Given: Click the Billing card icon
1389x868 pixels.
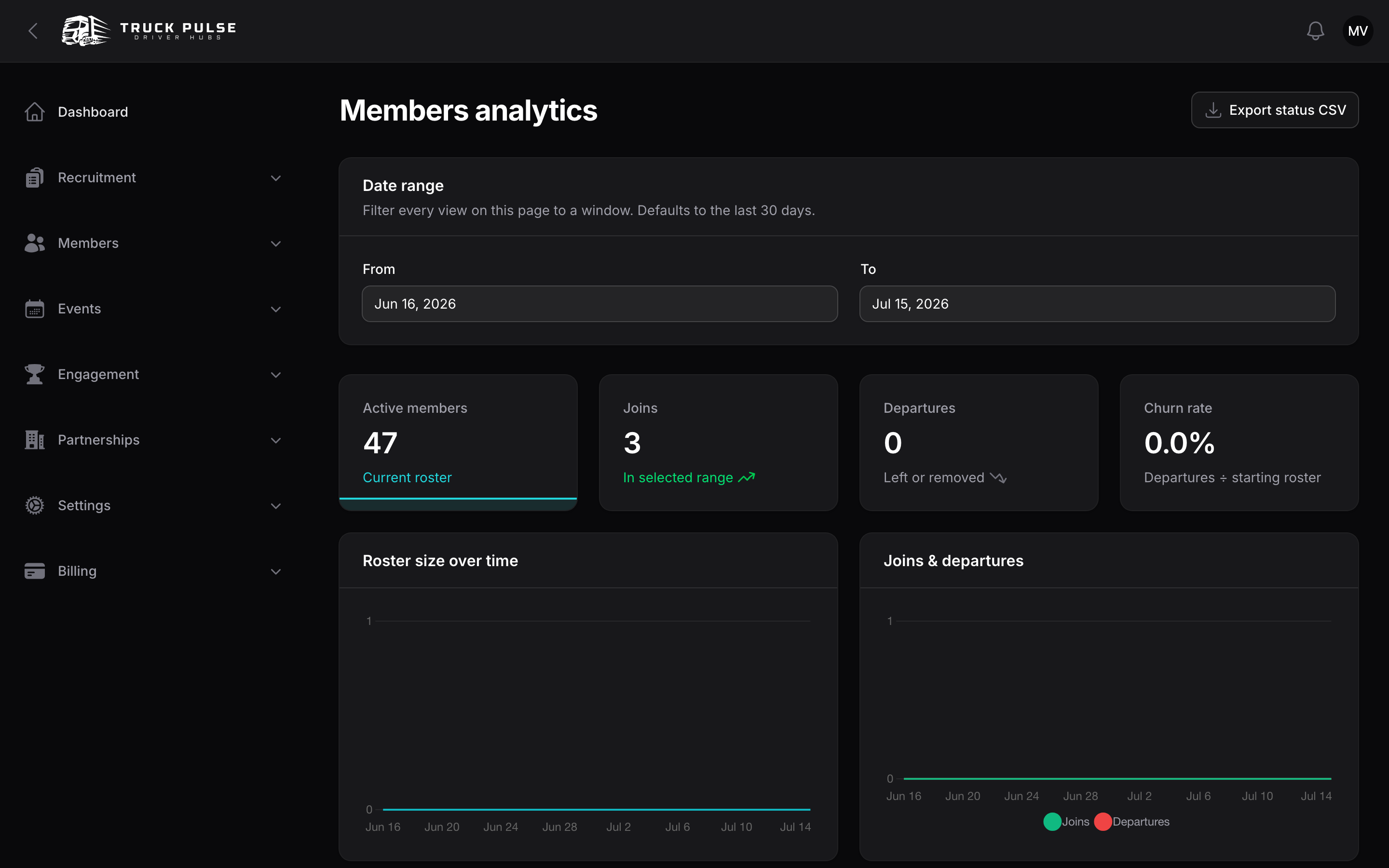Looking at the screenshot, I should (34, 571).
